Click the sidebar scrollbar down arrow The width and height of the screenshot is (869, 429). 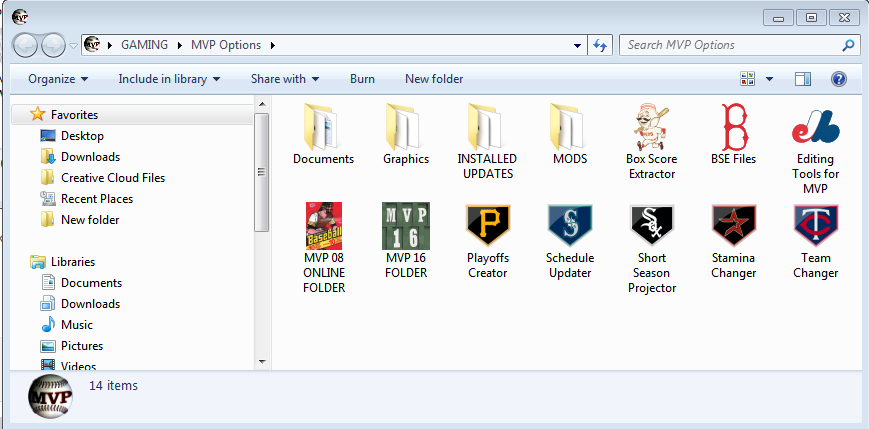(263, 362)
